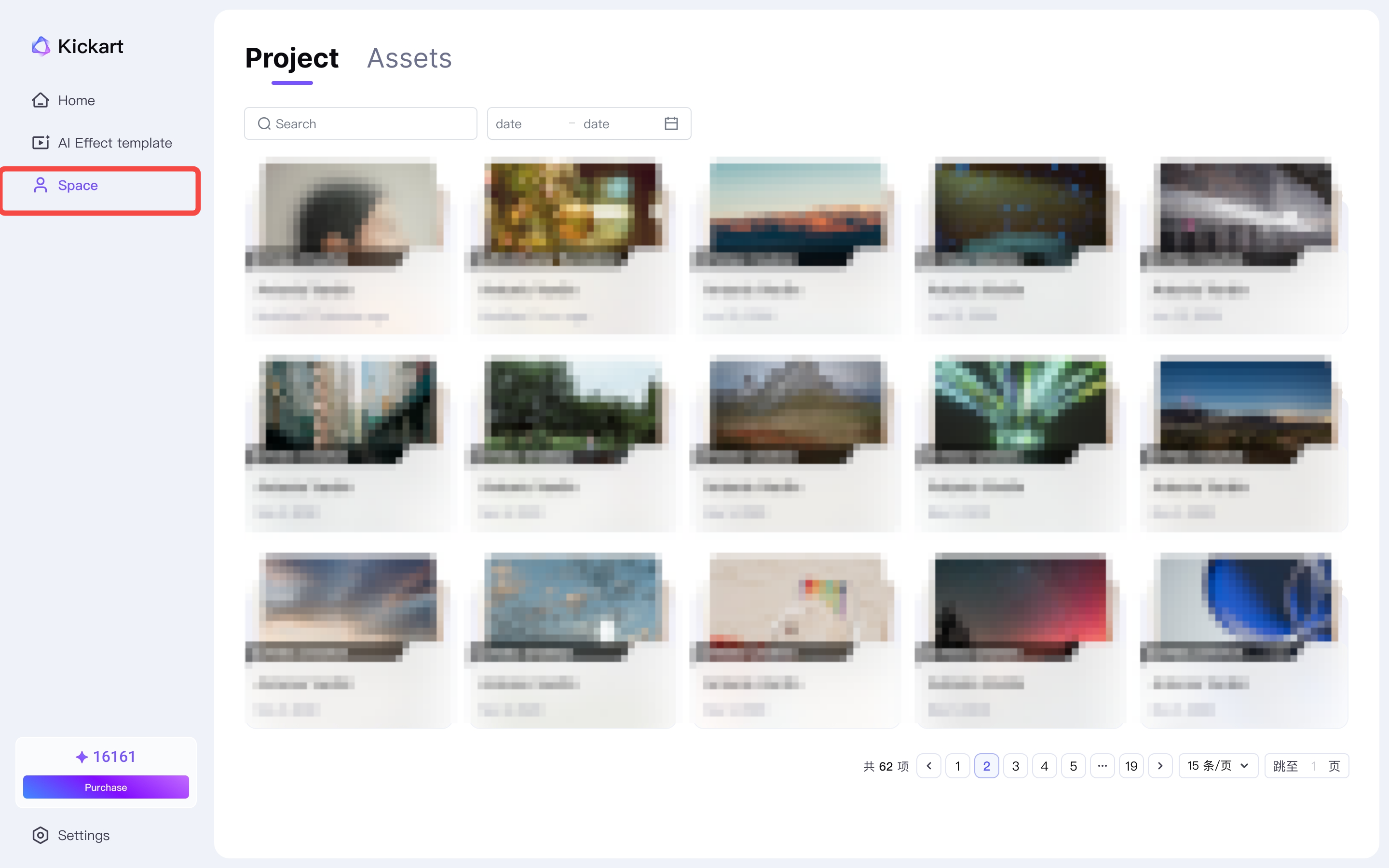1389x868 pixels.
Task: Open the food dish project thumbnail
Action: pyautogui.click(x=573, y=211)
